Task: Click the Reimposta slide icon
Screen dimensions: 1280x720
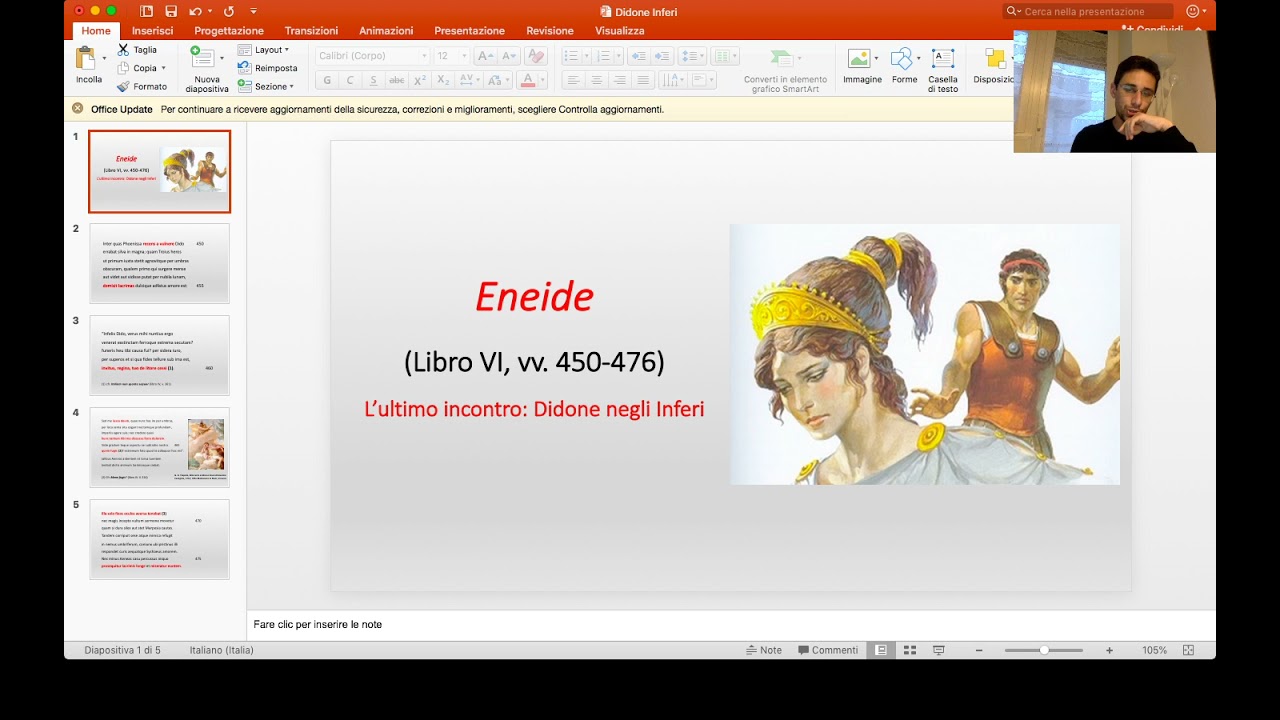Action: tap(244, 68)
